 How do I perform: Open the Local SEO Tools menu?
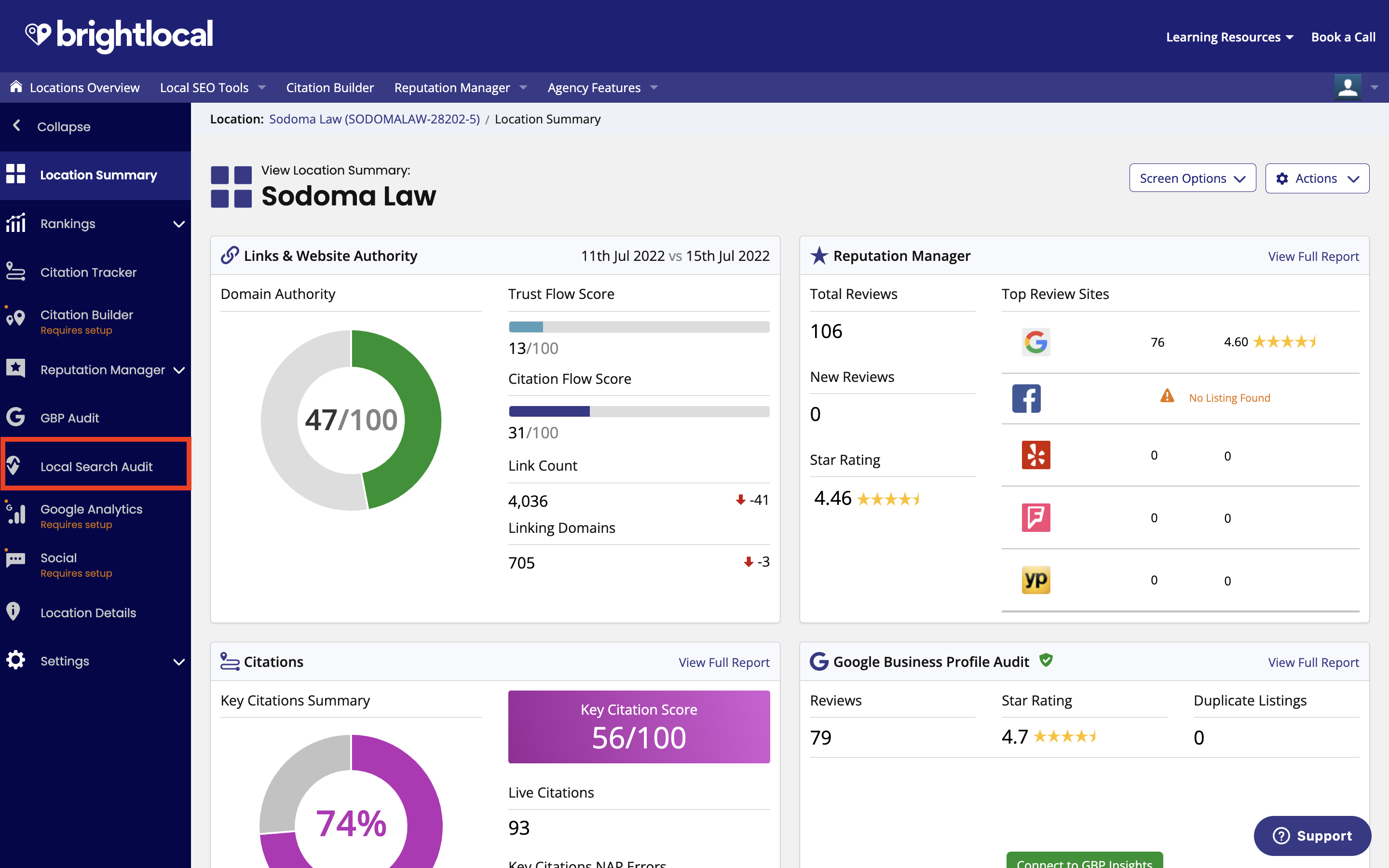tap(212, 87)
